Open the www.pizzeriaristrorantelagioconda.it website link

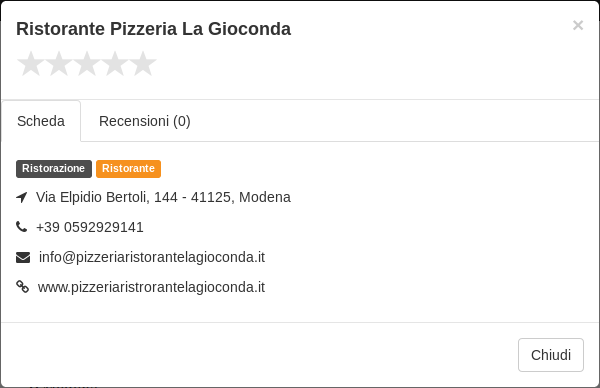151,287
